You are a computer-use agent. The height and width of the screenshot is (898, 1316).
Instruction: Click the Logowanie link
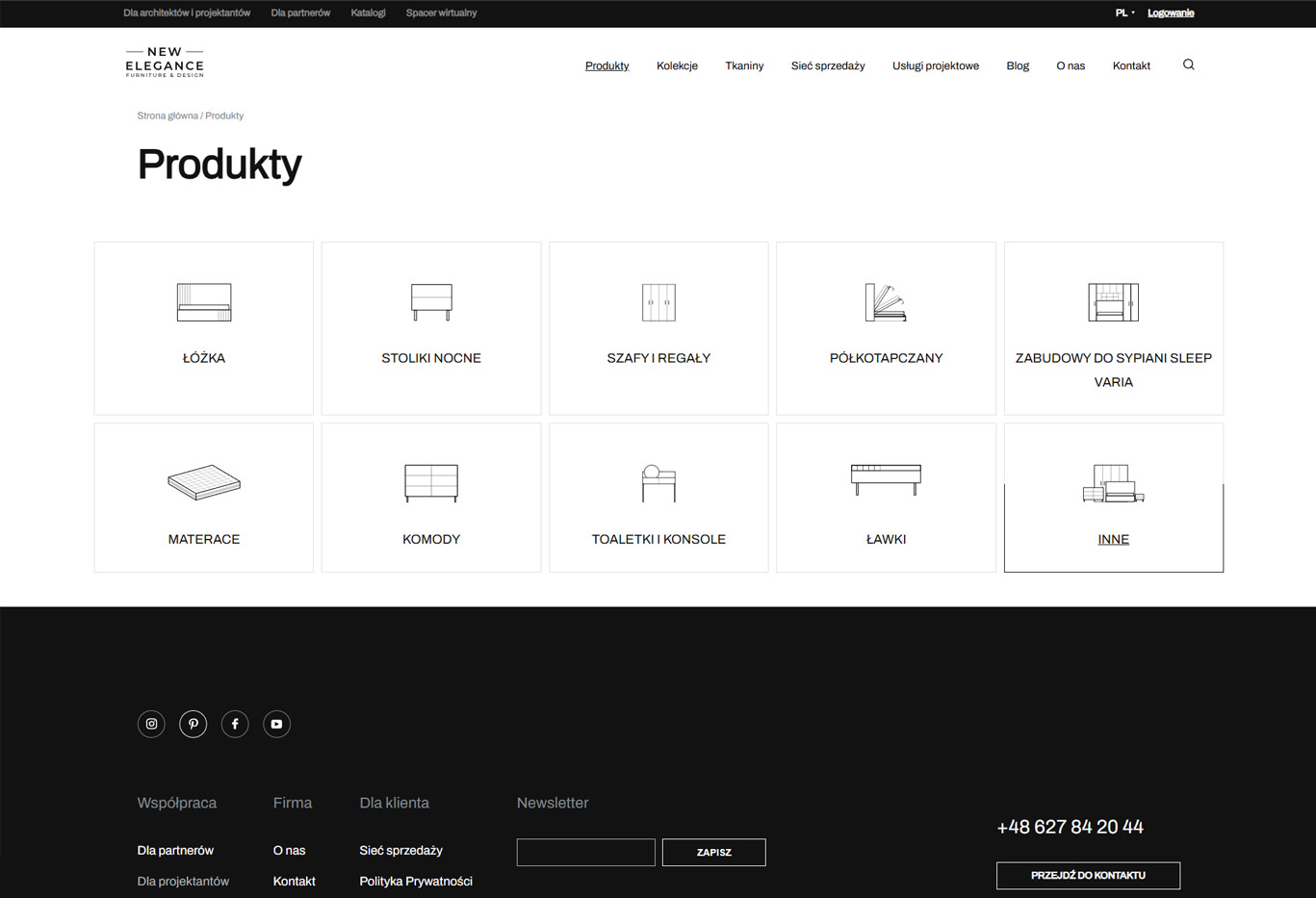(x=1171, y=13)
